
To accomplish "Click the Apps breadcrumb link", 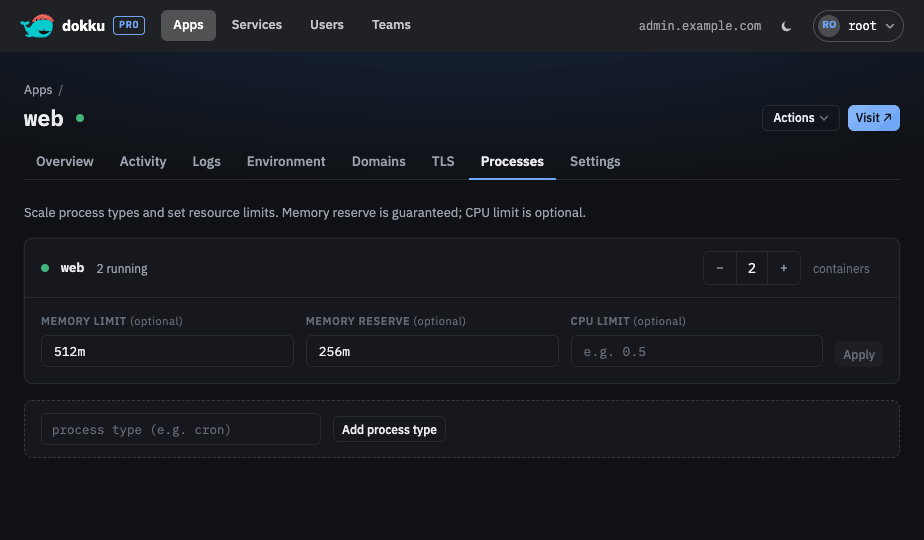I will 38,90.
